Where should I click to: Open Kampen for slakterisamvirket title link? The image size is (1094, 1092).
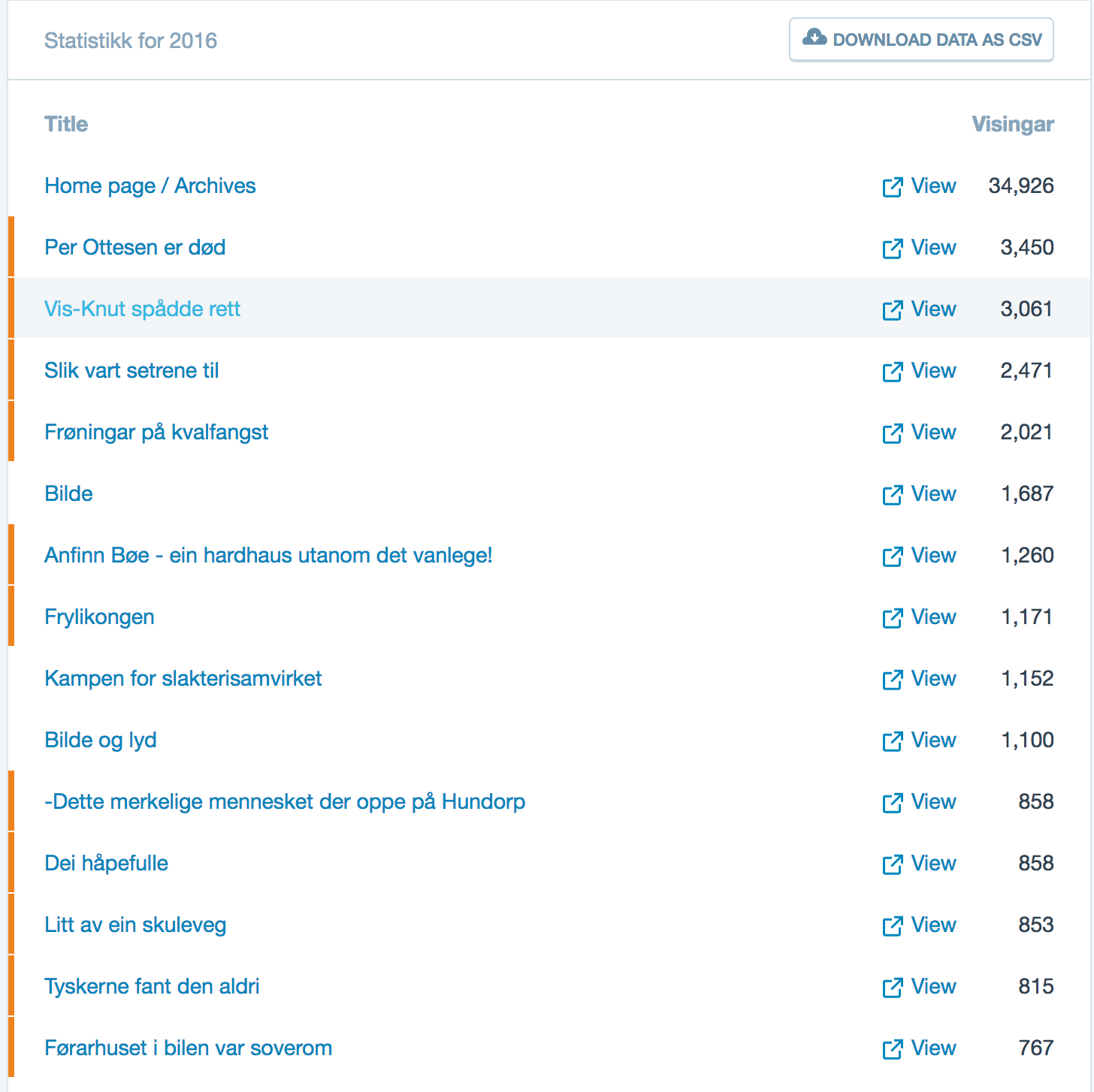coord(183,679)
